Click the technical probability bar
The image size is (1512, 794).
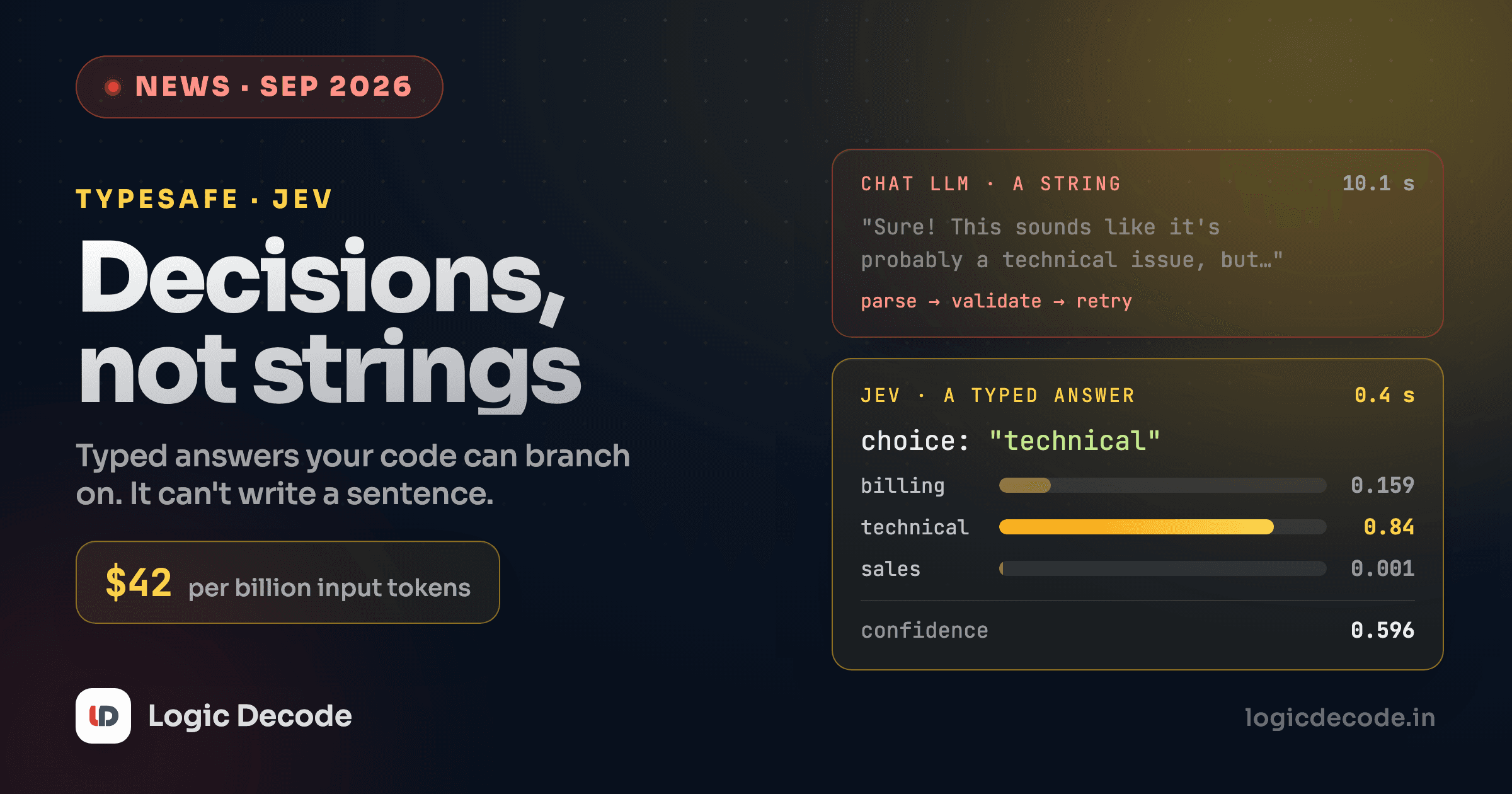pos(1163,527)
